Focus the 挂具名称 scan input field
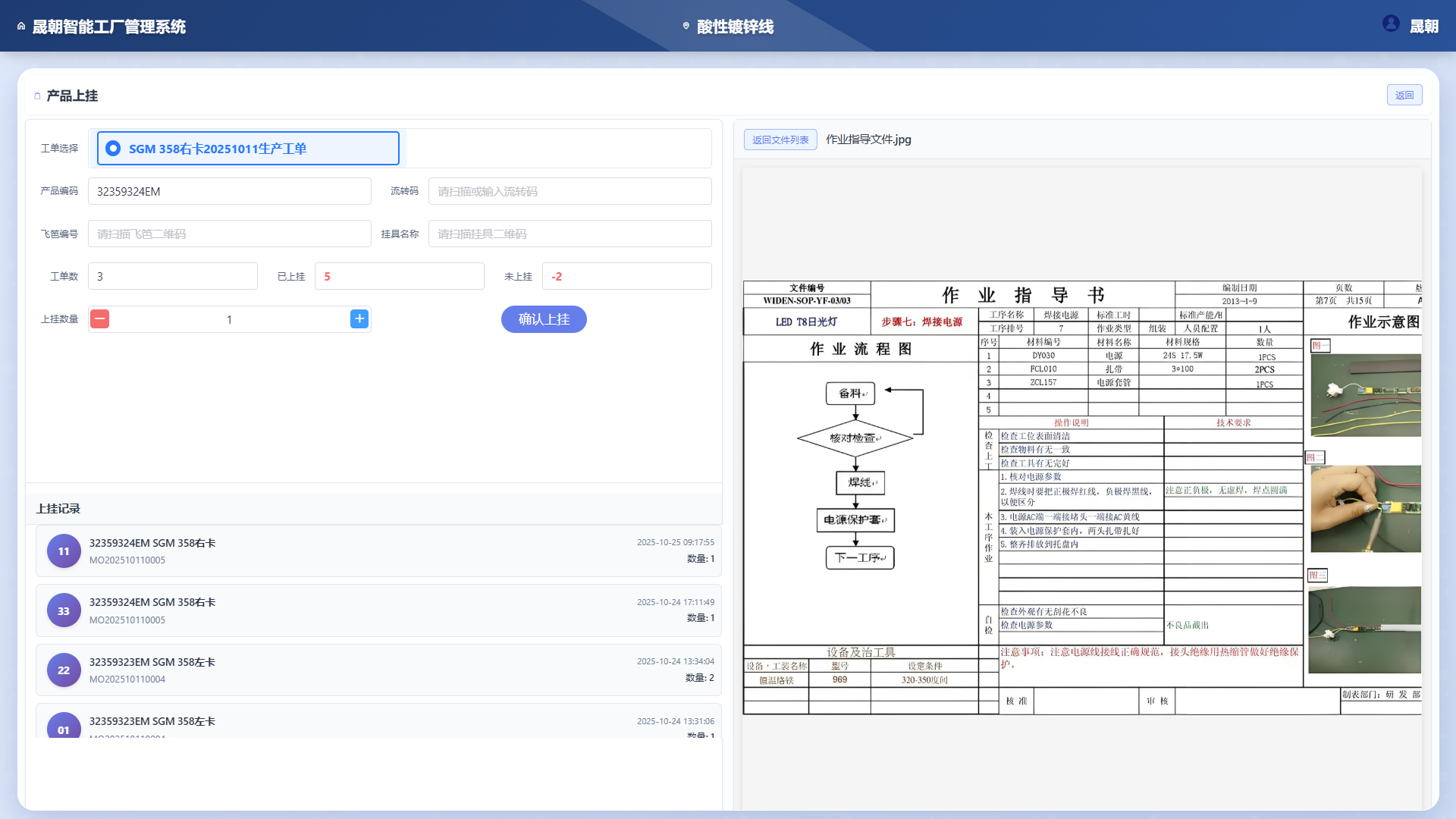The height and width of the screenshot is (819, 1456). point(570,234)
